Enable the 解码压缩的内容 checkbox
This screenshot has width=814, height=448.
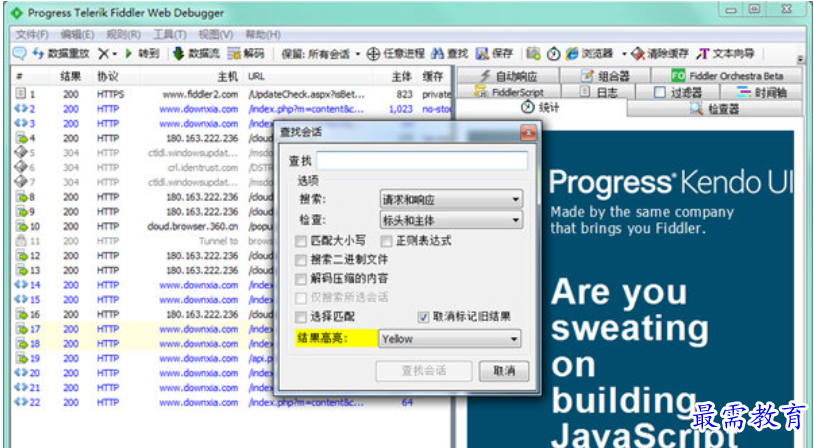(301, 279)
